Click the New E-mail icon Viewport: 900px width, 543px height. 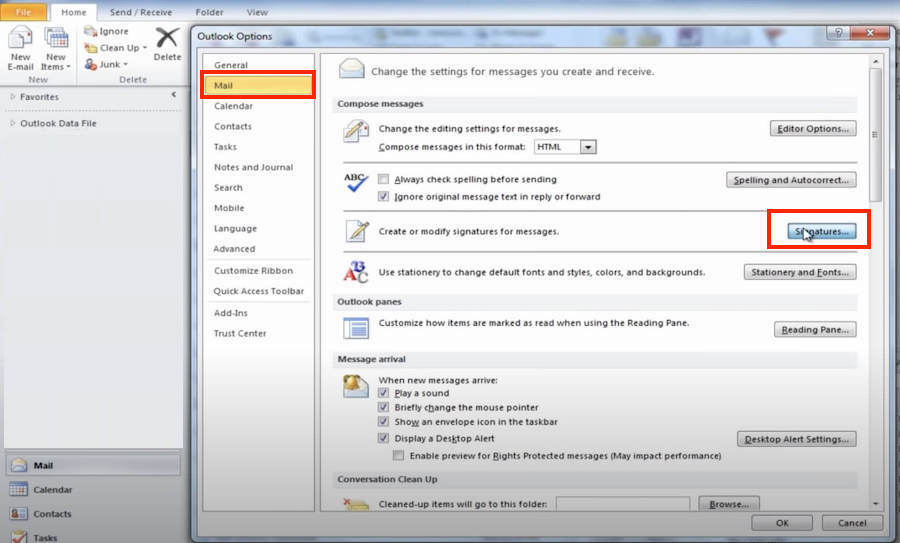click(20, 39)
